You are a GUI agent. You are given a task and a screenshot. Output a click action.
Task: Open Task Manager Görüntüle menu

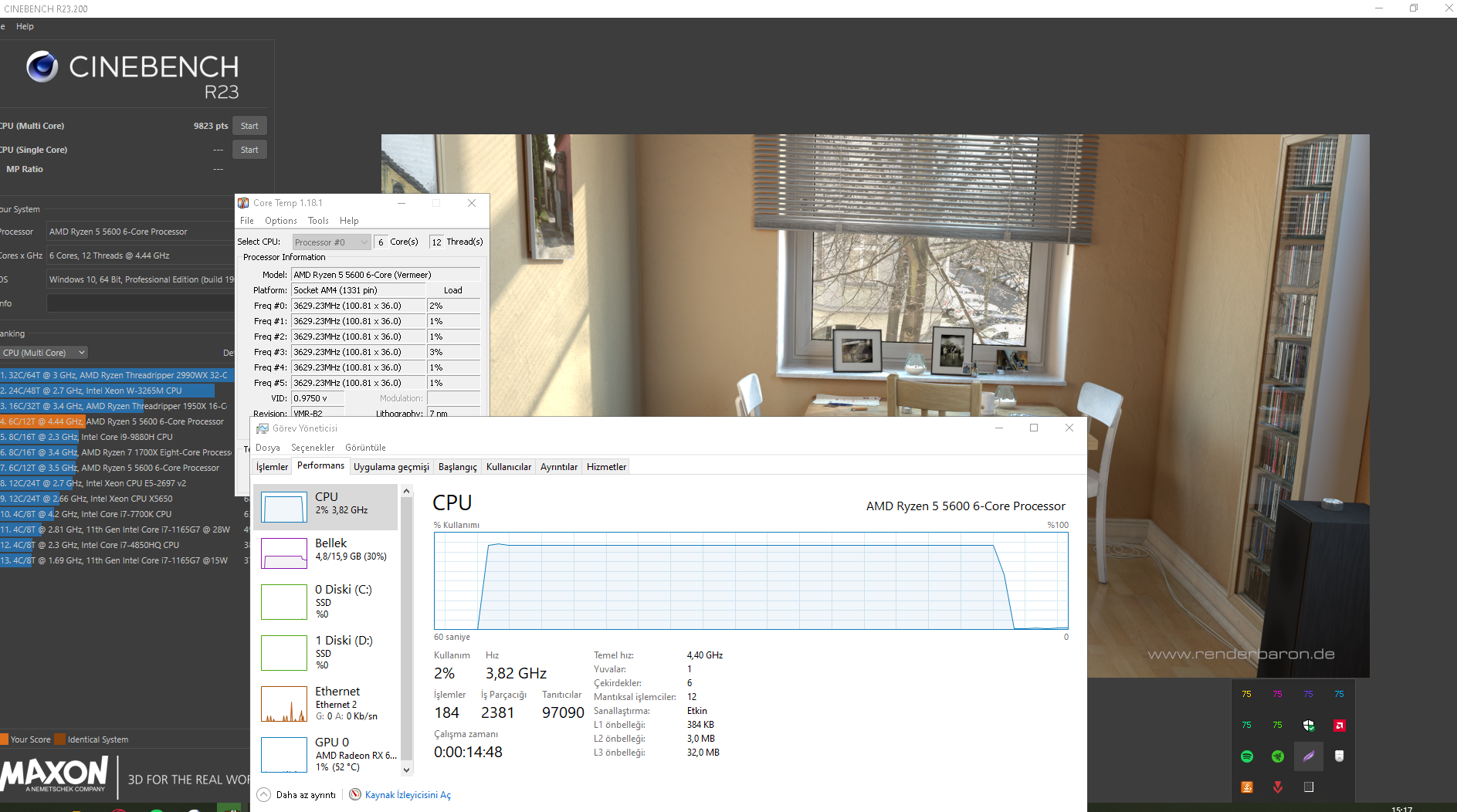(365, 448)
